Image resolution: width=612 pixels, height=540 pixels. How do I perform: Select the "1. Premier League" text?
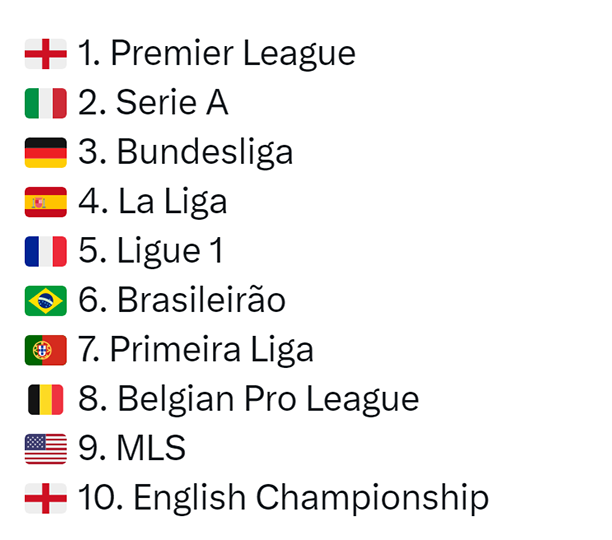pyautogui.click(x=216, y=54)
